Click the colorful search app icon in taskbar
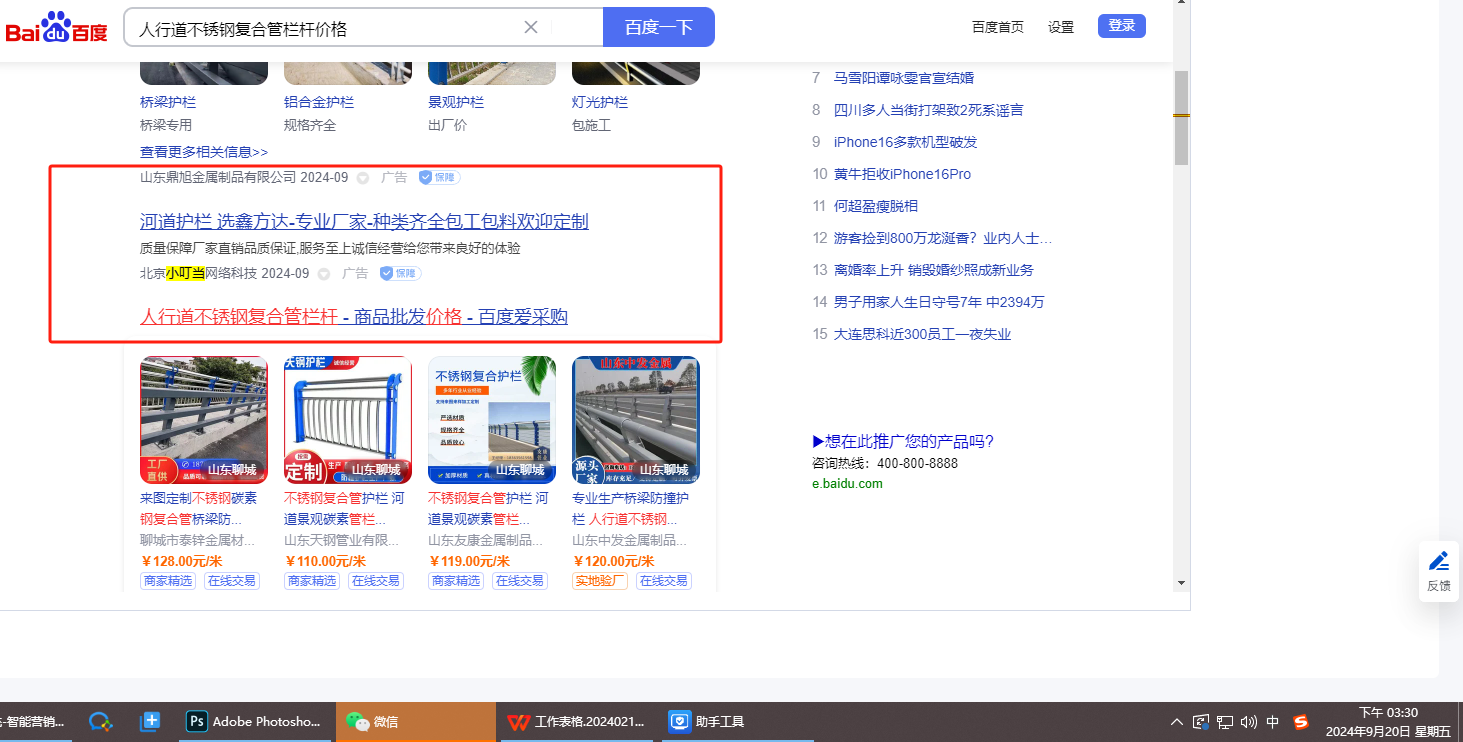Viewport: 1463px width, 742px height. pyautogui.click(x=100, y=721)
